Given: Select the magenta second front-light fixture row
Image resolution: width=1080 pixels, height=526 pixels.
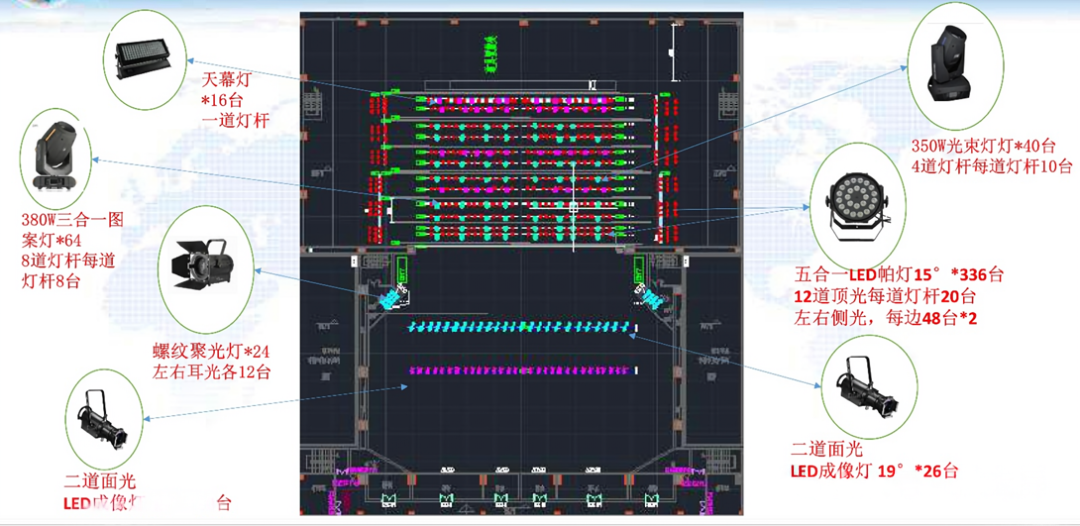Looking at the screenshot, I should coord(520,370).
